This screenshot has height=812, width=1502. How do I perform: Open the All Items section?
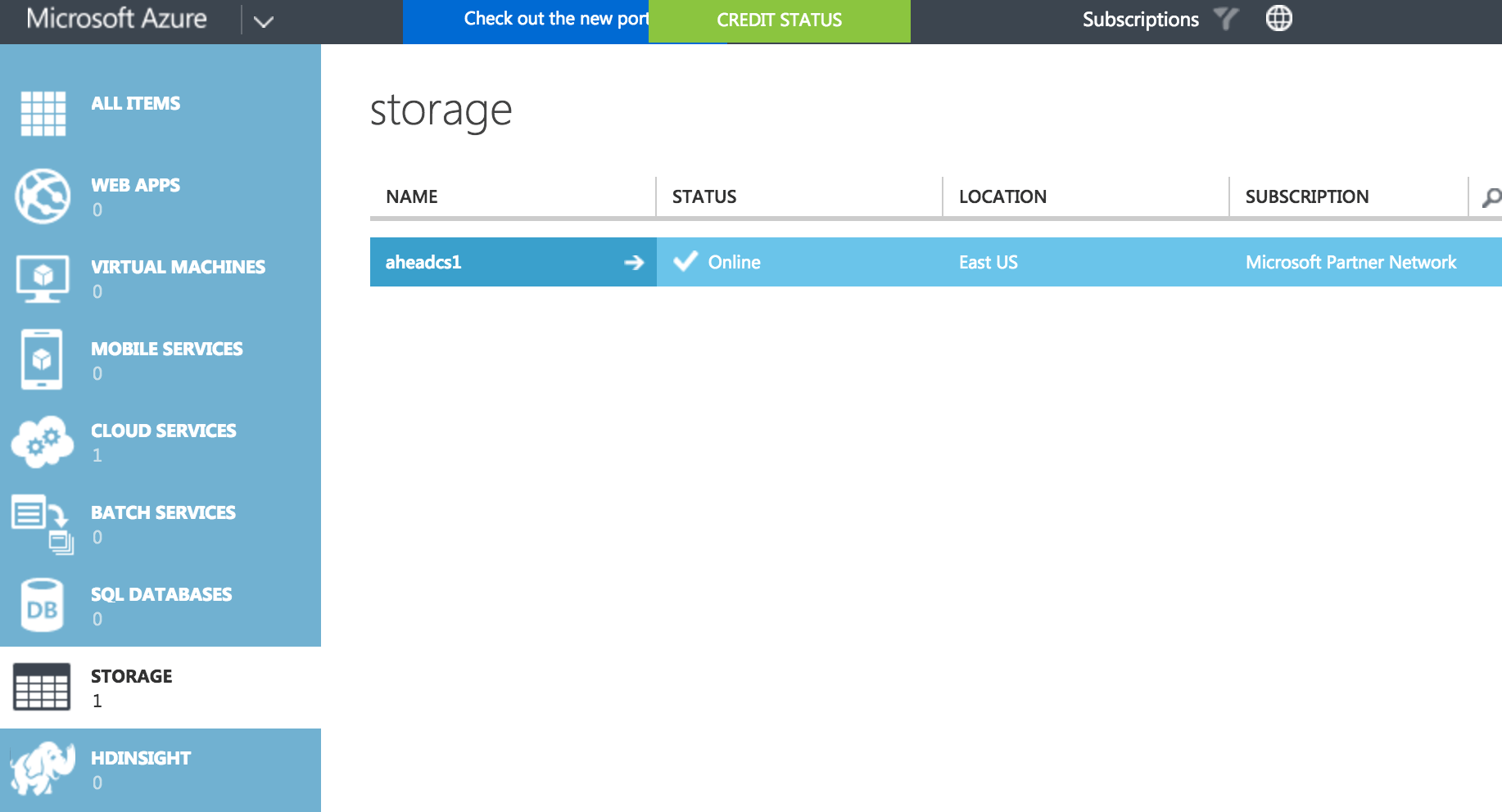click(135, 103)
